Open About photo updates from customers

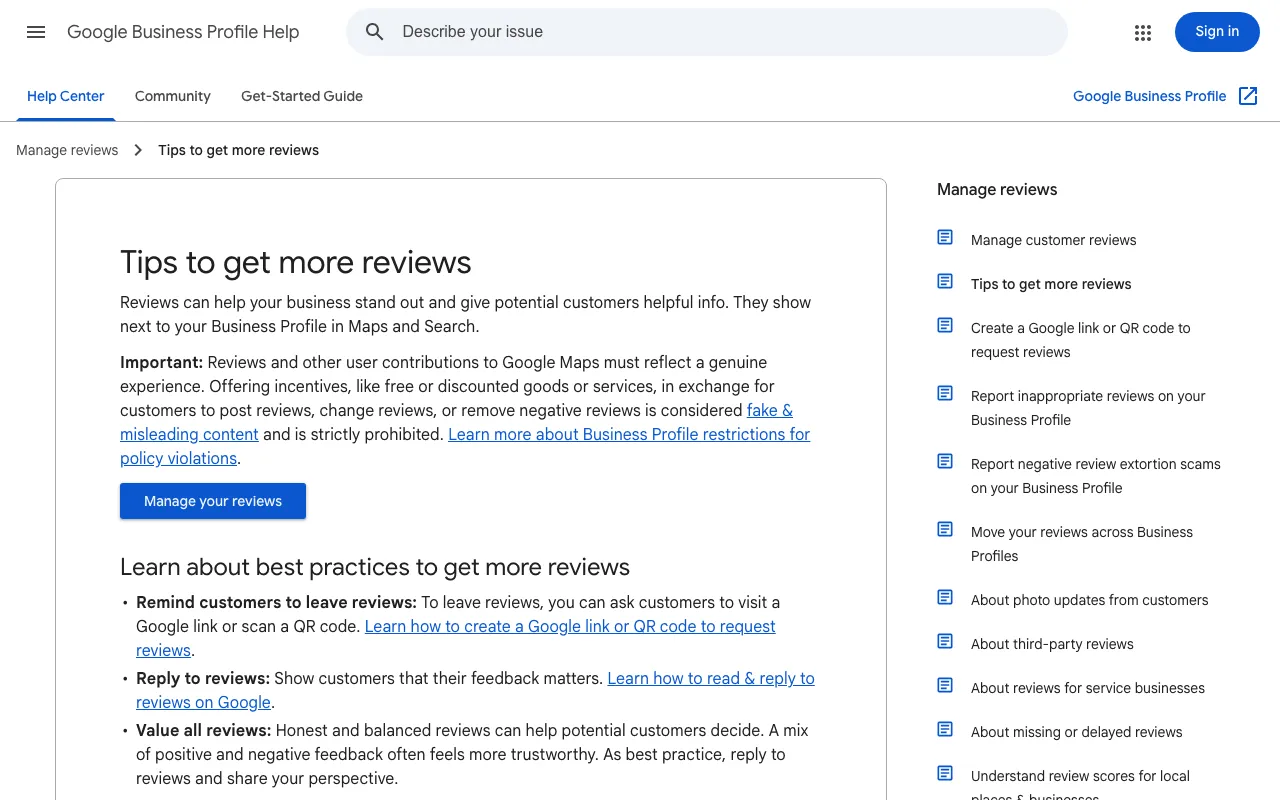pos(1089,600)
